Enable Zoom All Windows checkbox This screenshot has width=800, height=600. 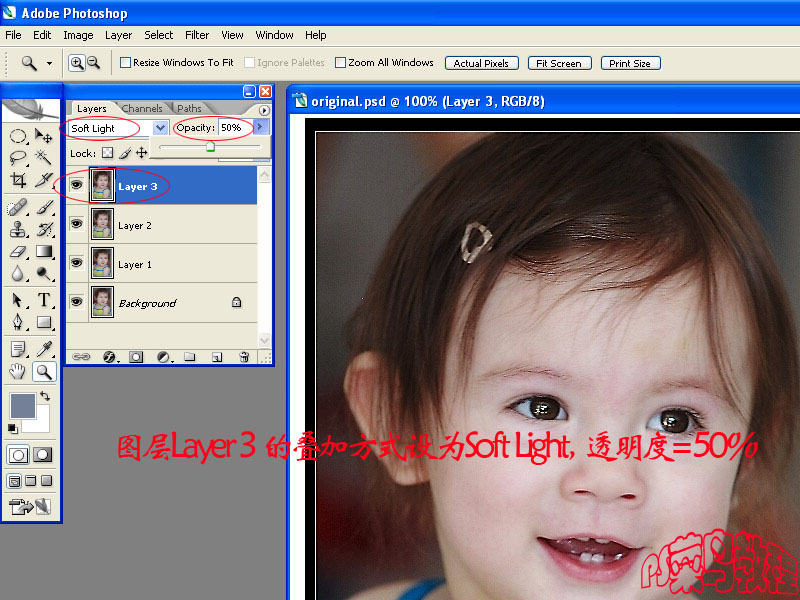[340, 62]
